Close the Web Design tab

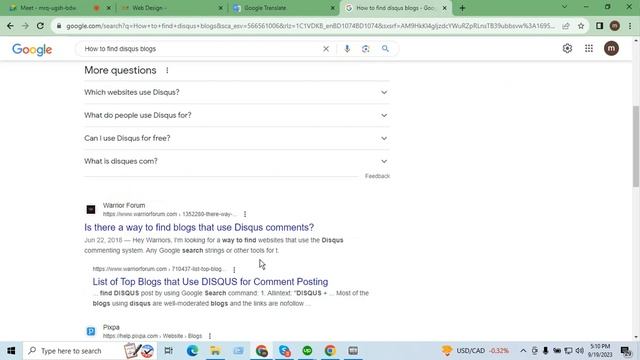pyautogui.click(x=221, y=8)
